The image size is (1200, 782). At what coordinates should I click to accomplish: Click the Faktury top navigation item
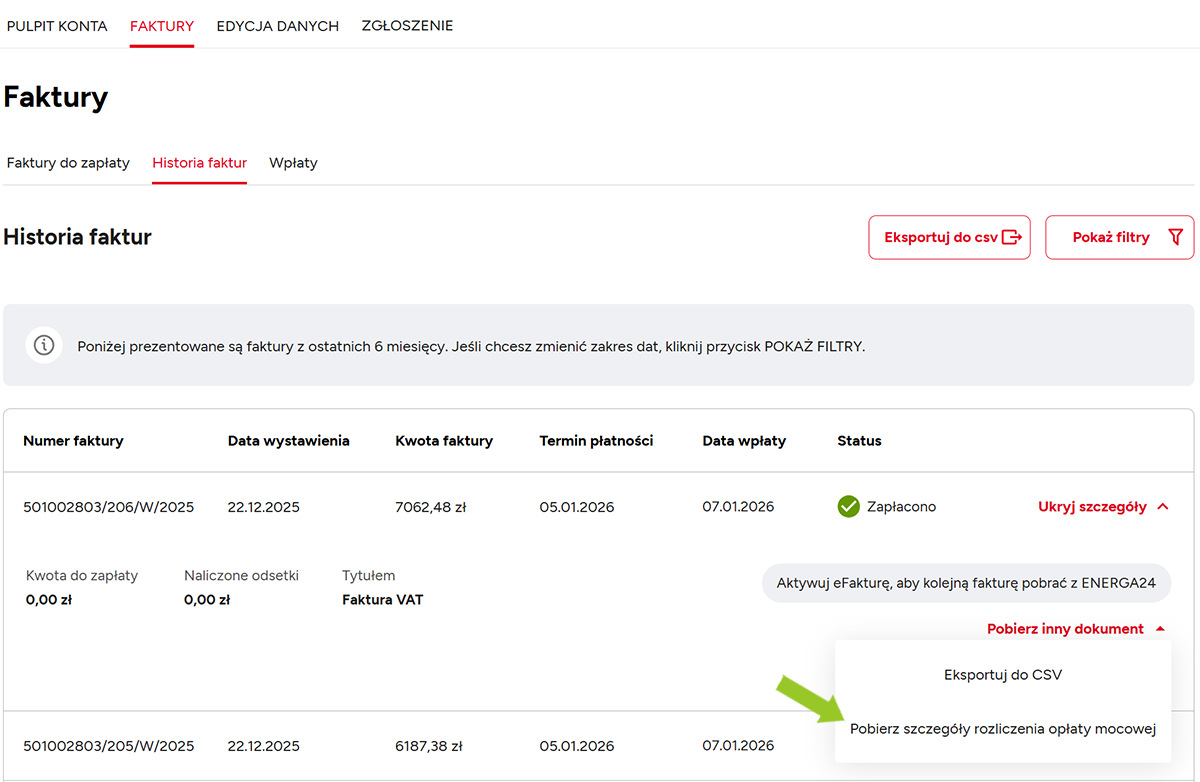[x=162, y=26]
